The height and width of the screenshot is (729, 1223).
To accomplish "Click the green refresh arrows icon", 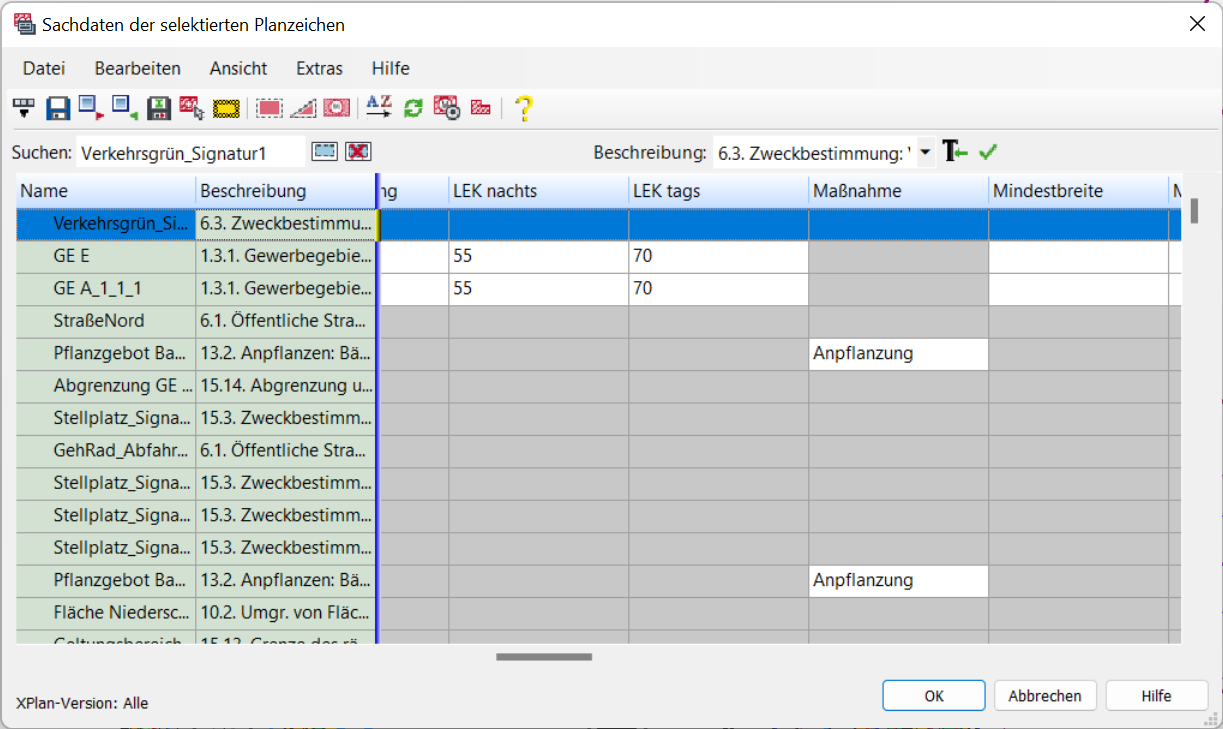I will (413, 108).
